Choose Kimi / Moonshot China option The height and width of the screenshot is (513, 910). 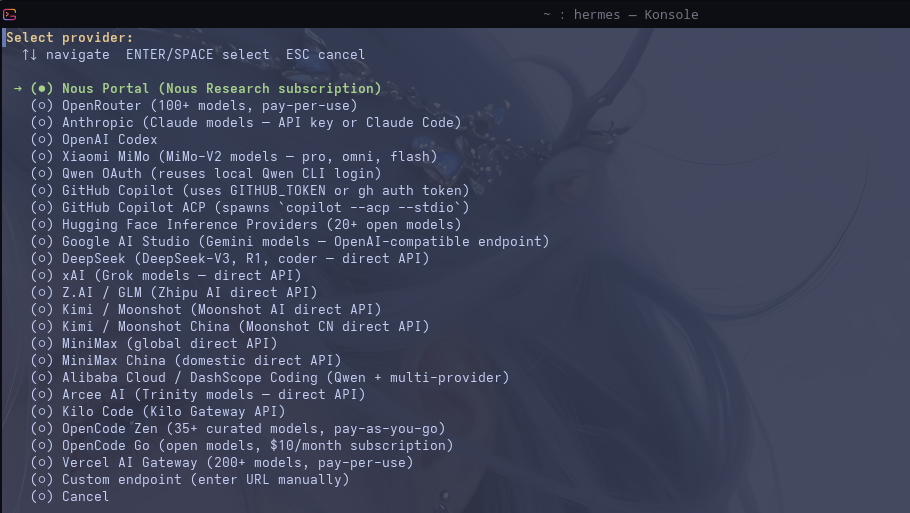point(230,326)
